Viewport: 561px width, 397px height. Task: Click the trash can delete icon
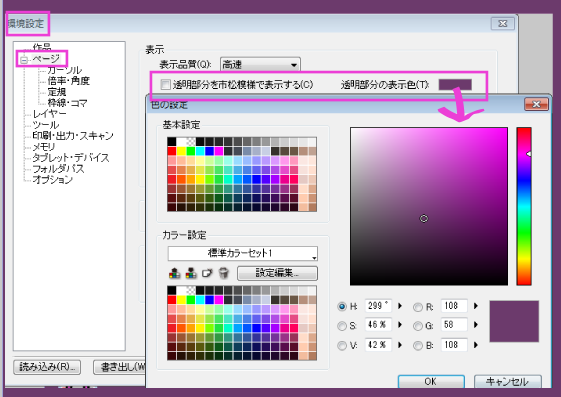coord(224,273)
